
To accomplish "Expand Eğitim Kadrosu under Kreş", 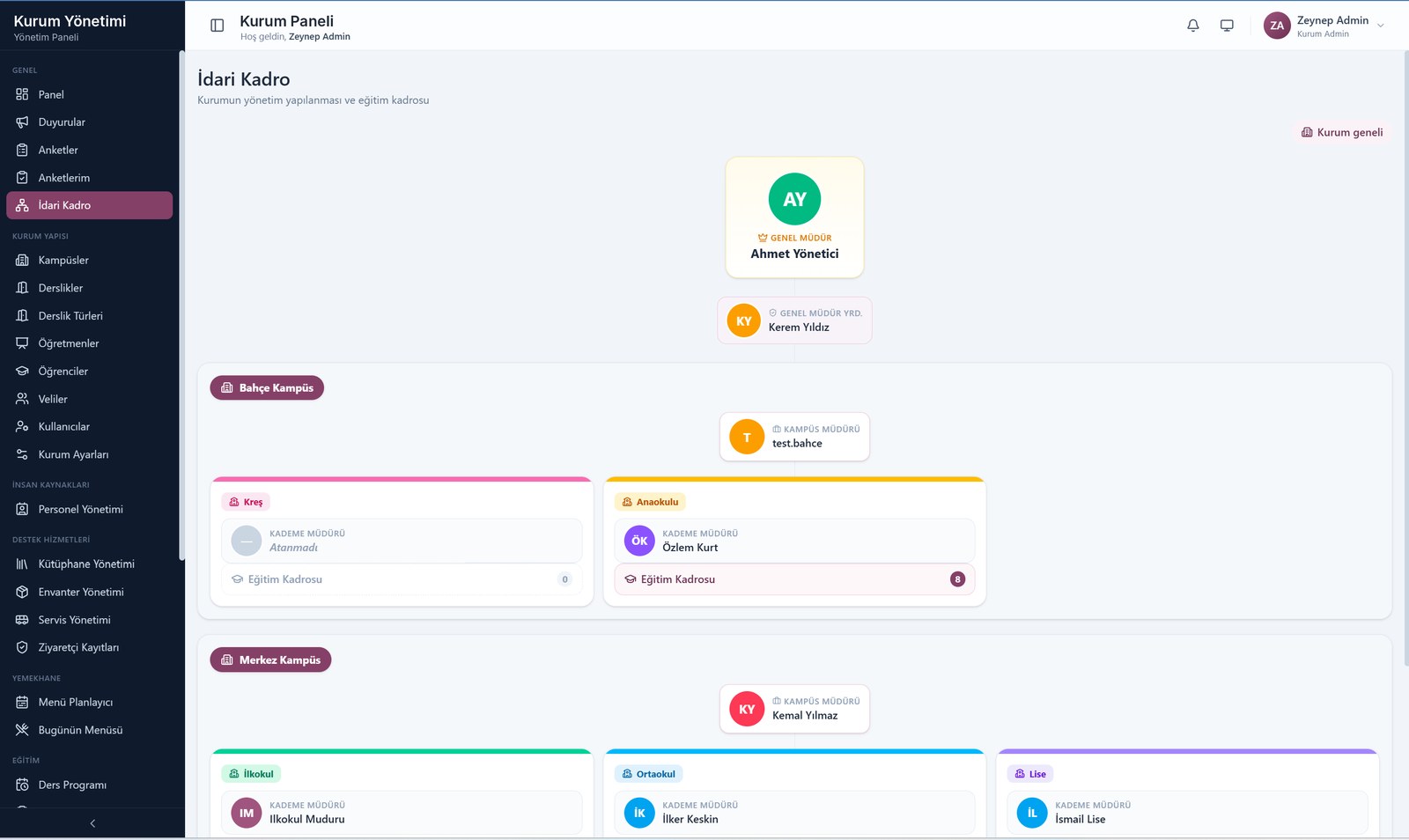I will coord(402,579).
